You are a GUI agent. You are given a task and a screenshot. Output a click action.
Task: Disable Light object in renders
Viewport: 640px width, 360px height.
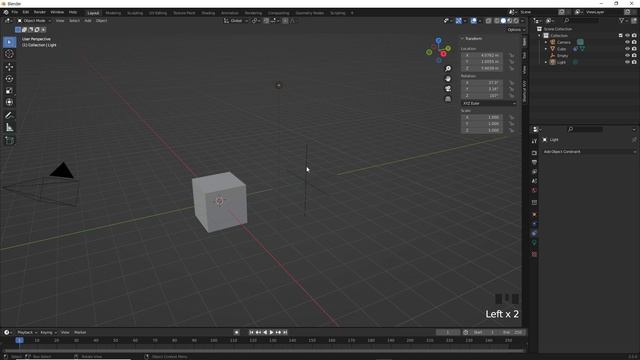click(x=634, y=62)
